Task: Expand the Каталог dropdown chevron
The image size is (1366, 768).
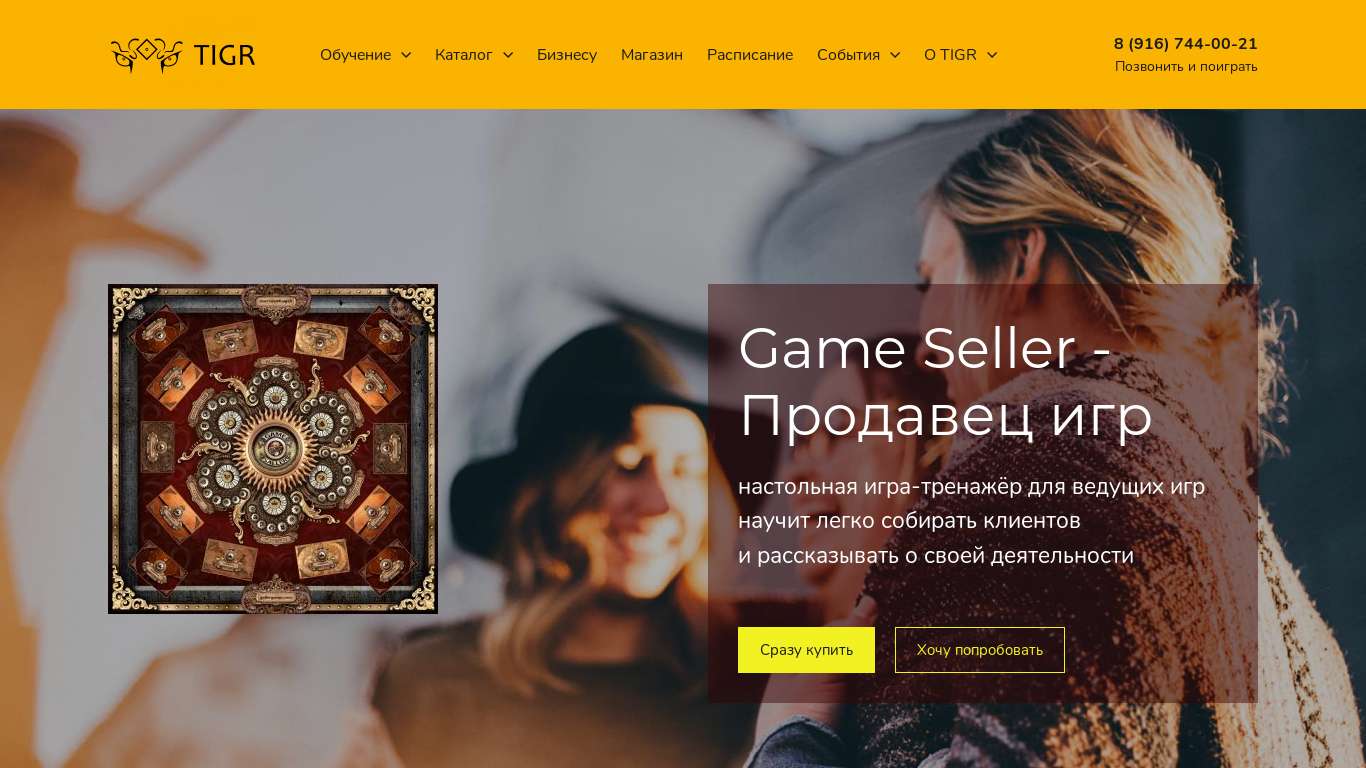Action: tap(508, 55)
